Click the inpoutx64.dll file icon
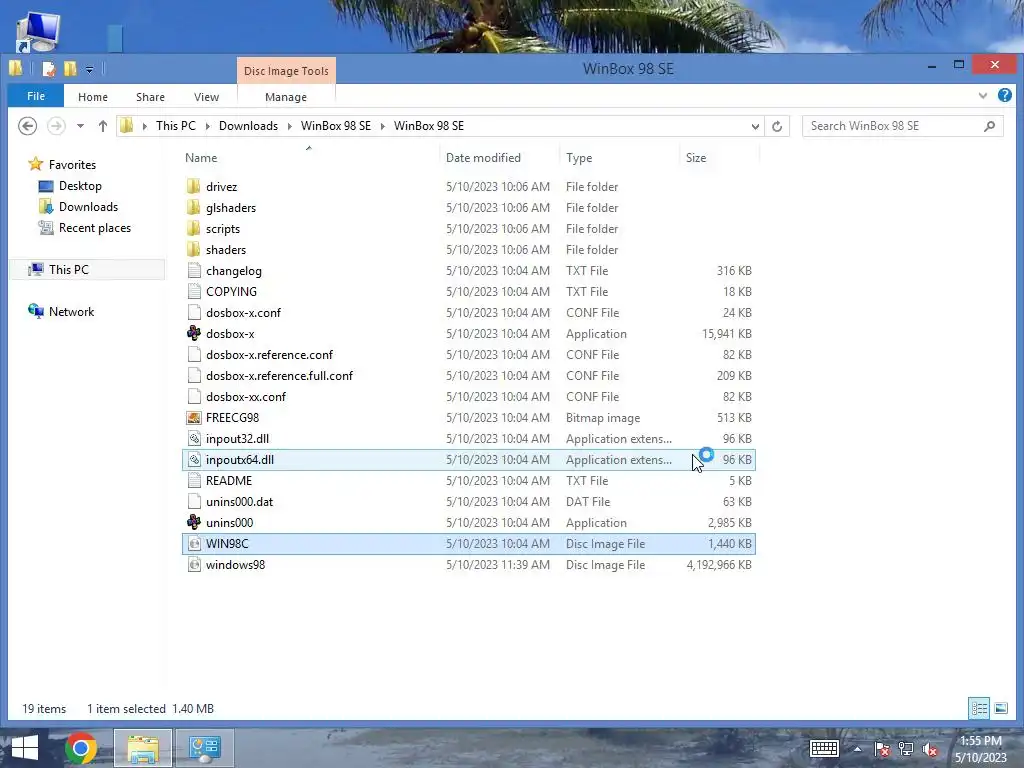1024x768 pixels. tap(194, 460)
